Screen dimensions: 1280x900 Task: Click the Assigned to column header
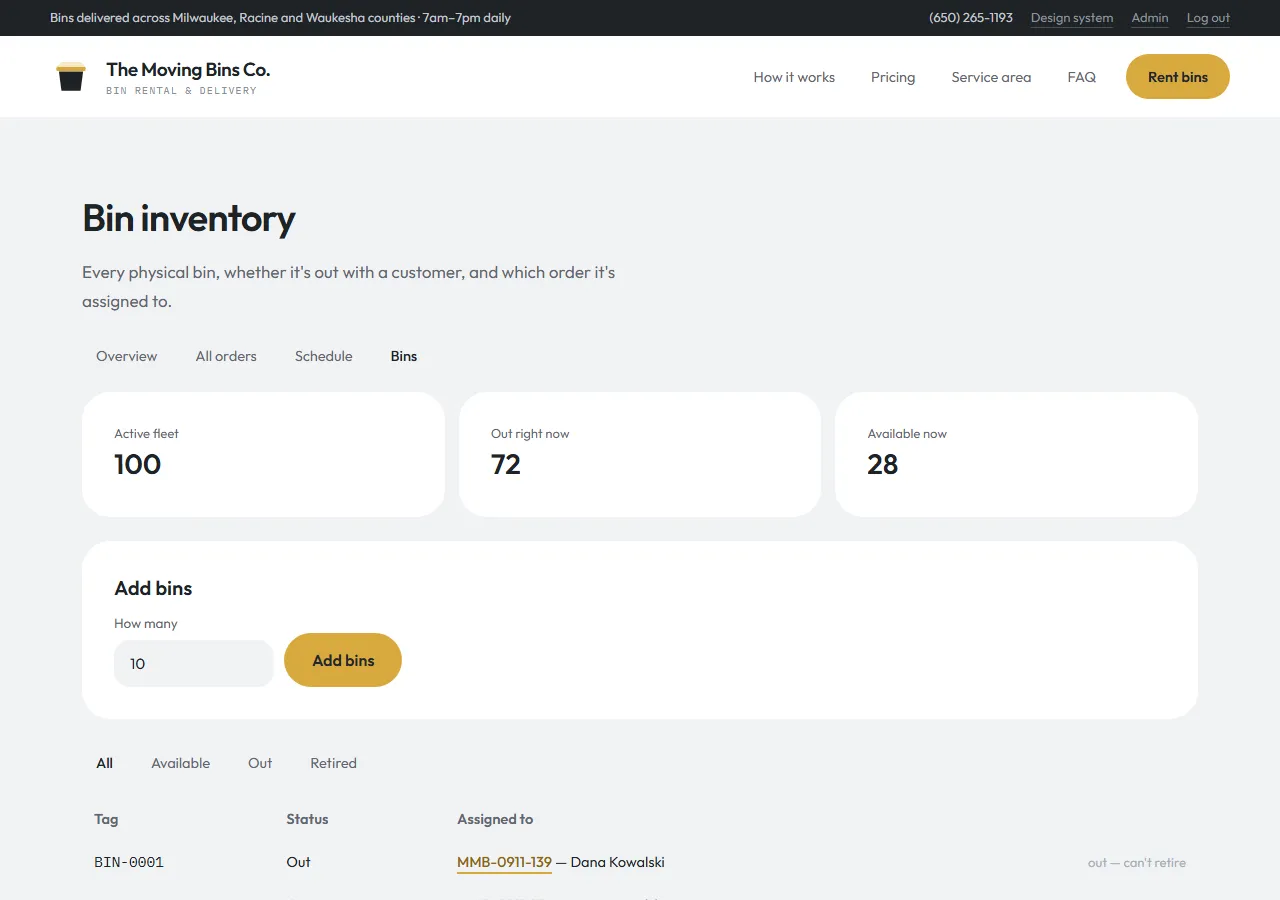point(495,819)
